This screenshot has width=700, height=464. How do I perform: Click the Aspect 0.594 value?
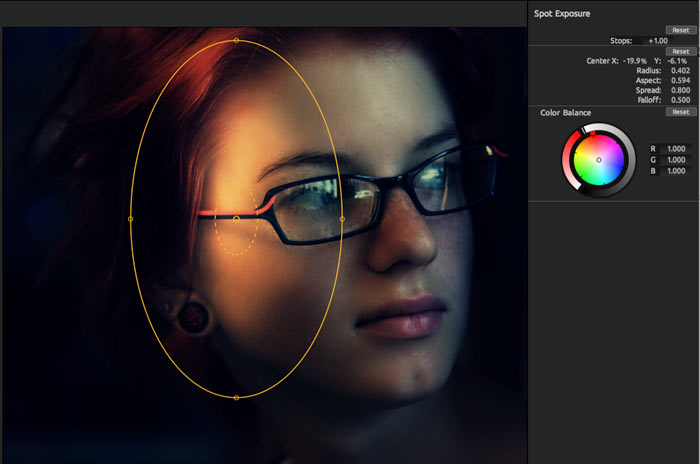680,80
